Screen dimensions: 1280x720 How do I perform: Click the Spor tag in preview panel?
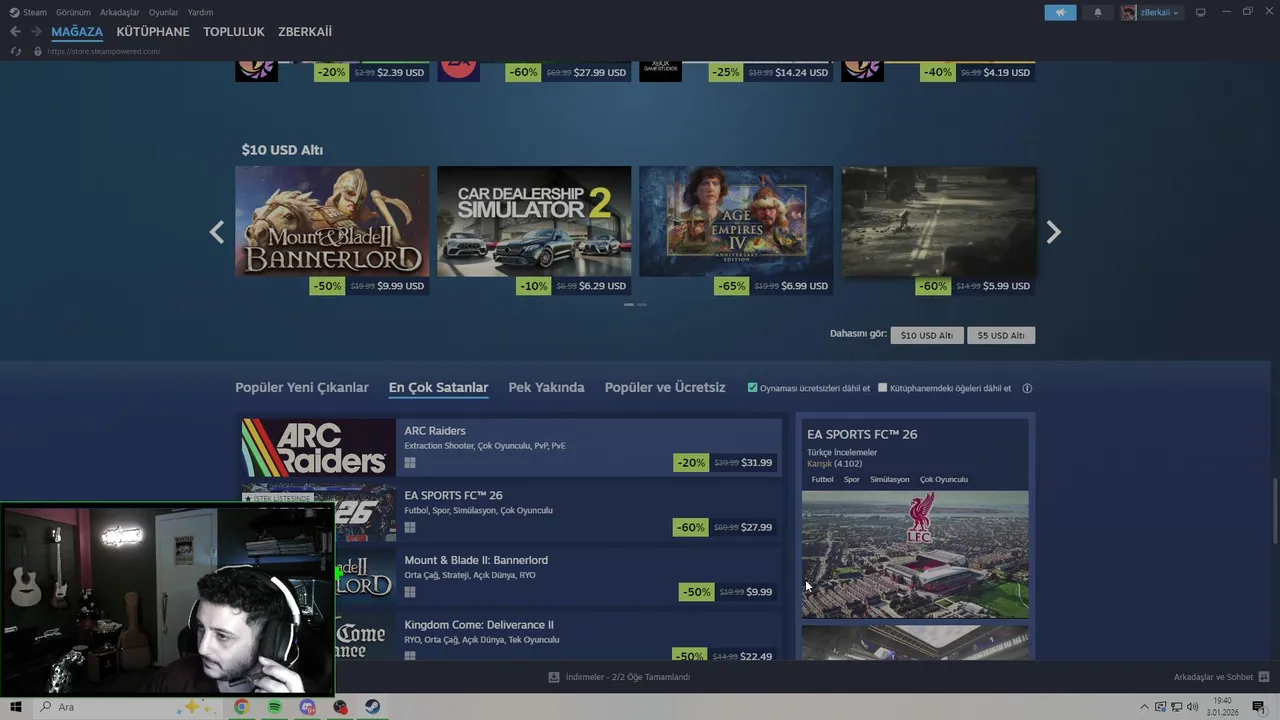[x=852, y=479]
